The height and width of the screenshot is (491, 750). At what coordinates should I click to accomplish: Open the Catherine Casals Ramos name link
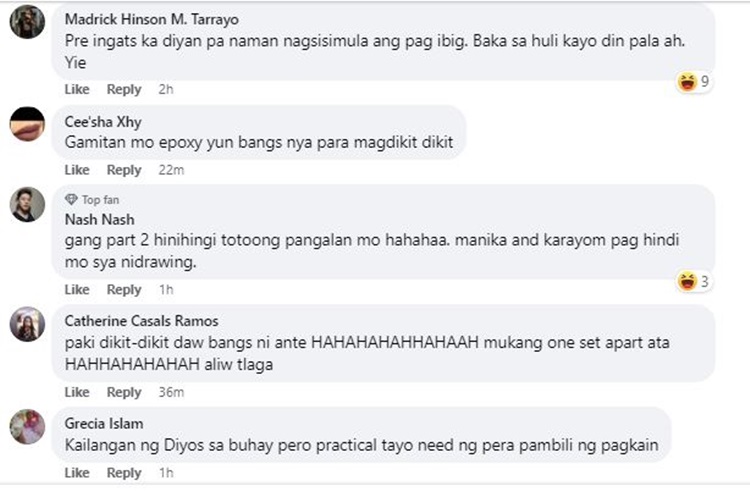[142, 321]
